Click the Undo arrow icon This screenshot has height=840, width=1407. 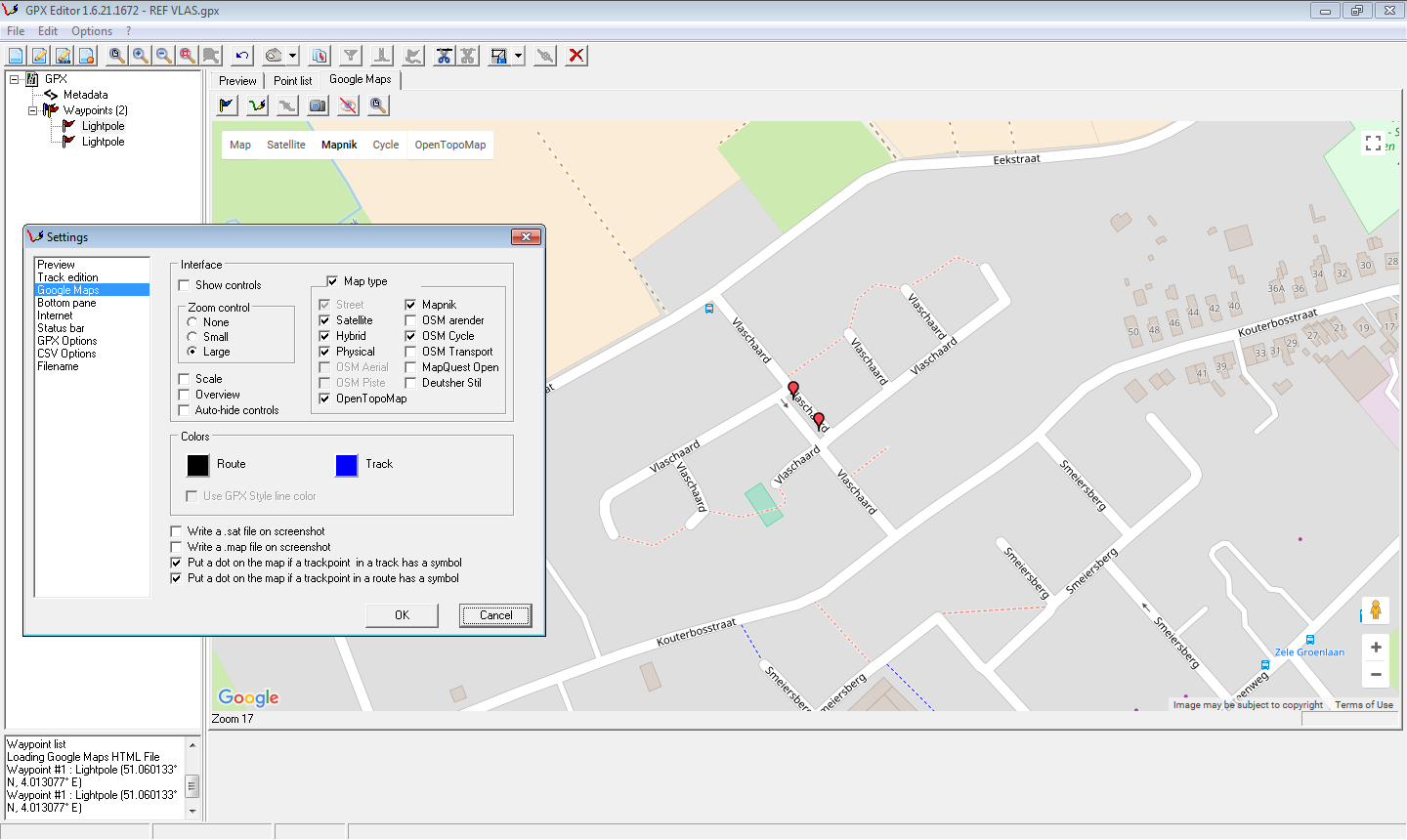(x=241, y=56)
